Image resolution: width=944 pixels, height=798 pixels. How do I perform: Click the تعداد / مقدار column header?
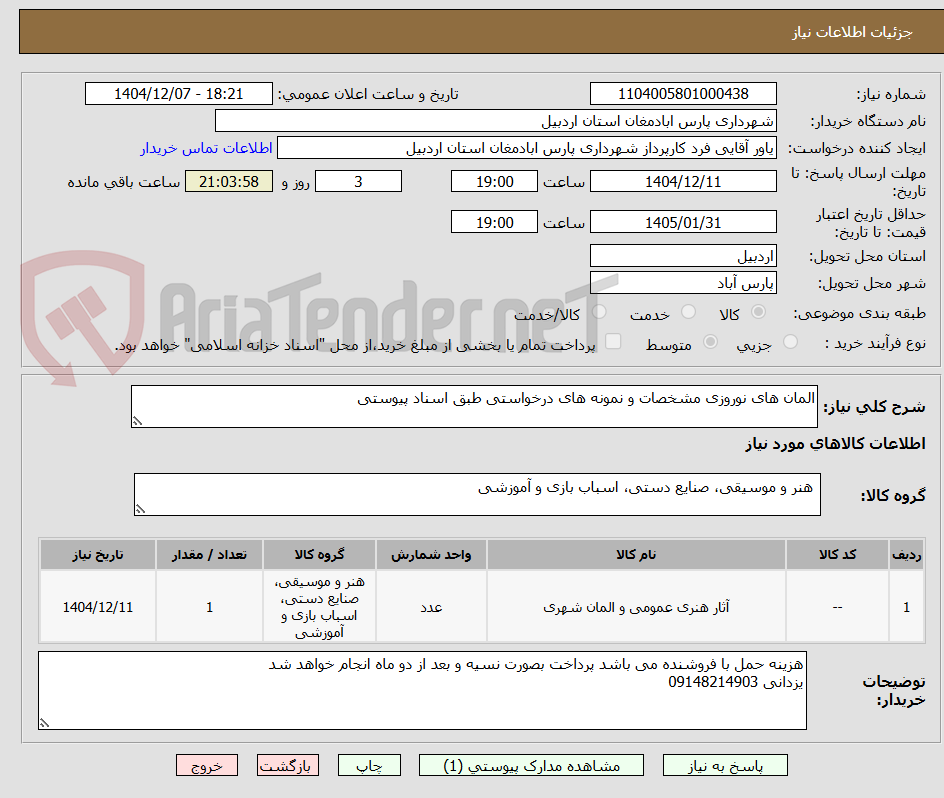210,555
